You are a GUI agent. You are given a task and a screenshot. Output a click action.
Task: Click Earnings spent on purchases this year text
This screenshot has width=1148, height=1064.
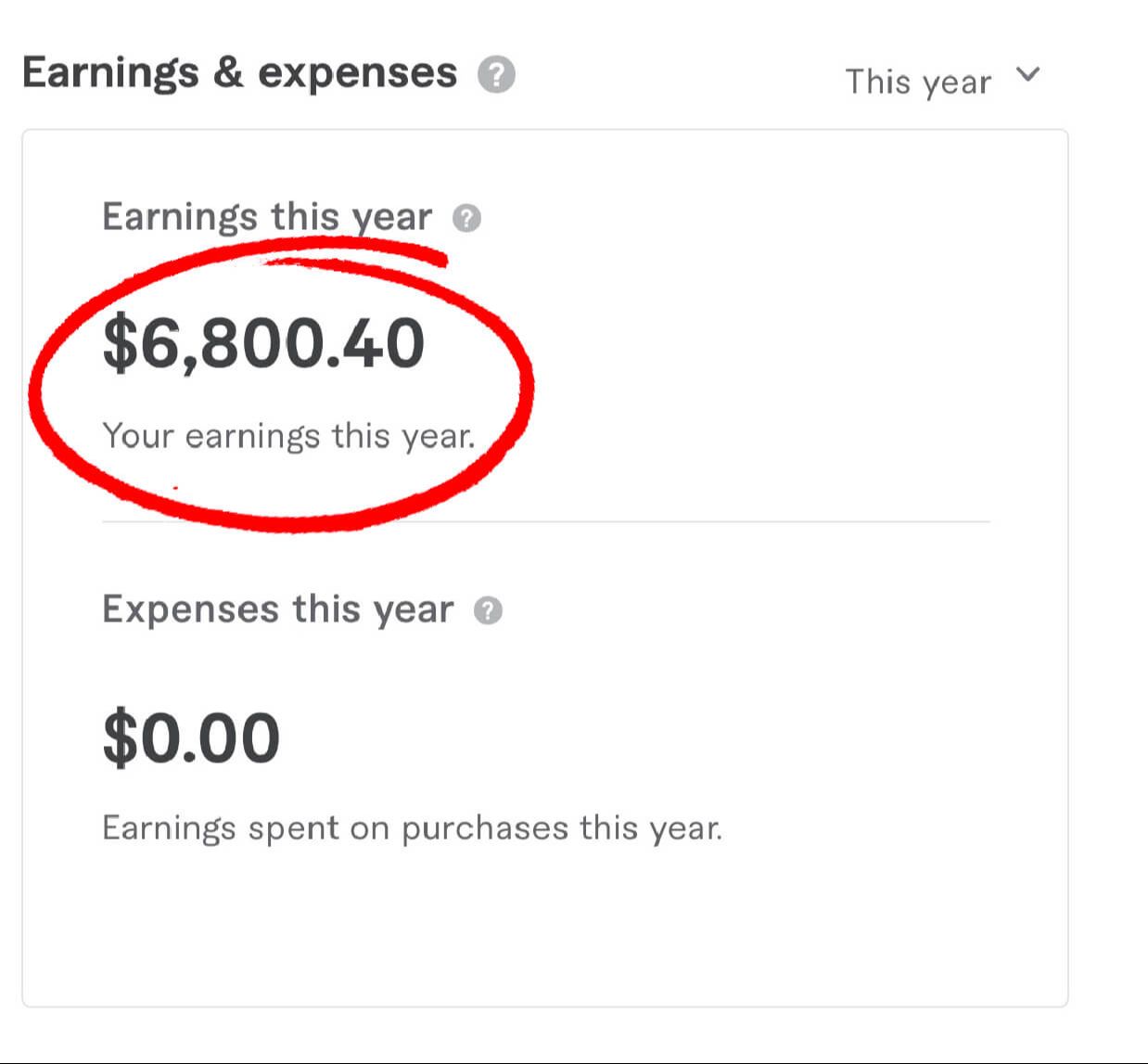tap(412, 827)
